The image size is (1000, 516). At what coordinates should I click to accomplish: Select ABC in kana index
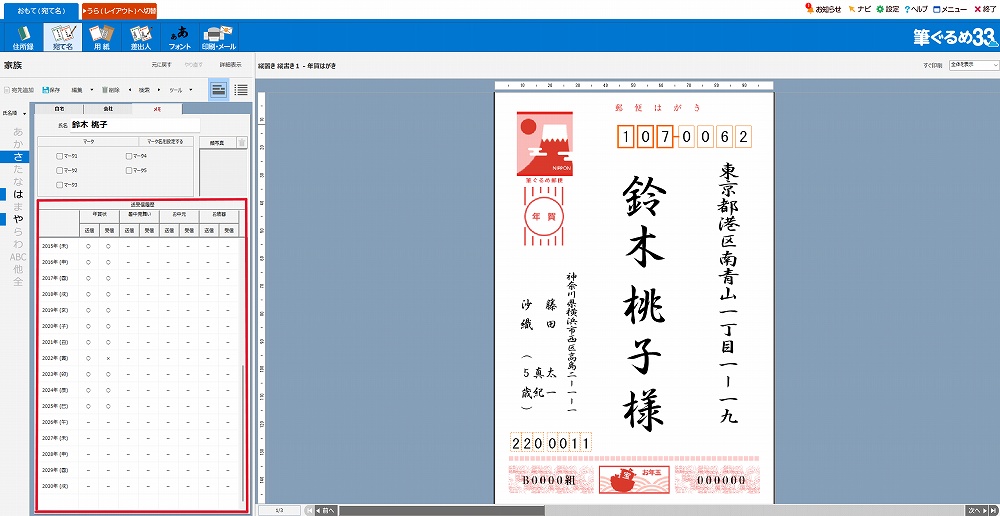[x=18, y=256]
